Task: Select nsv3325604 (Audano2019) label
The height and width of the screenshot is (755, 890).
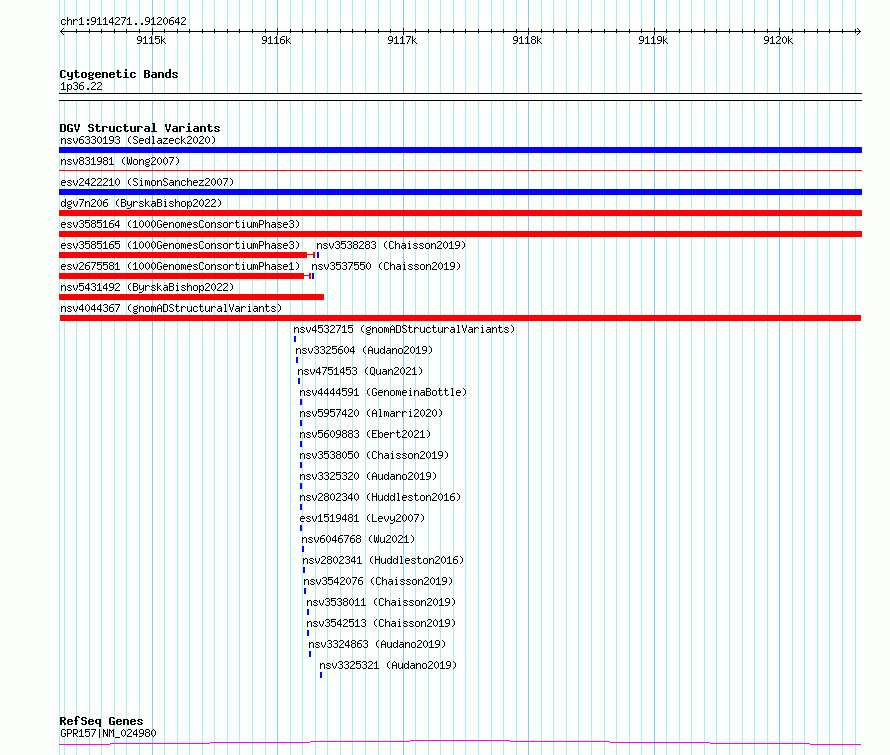Action: 364,350
